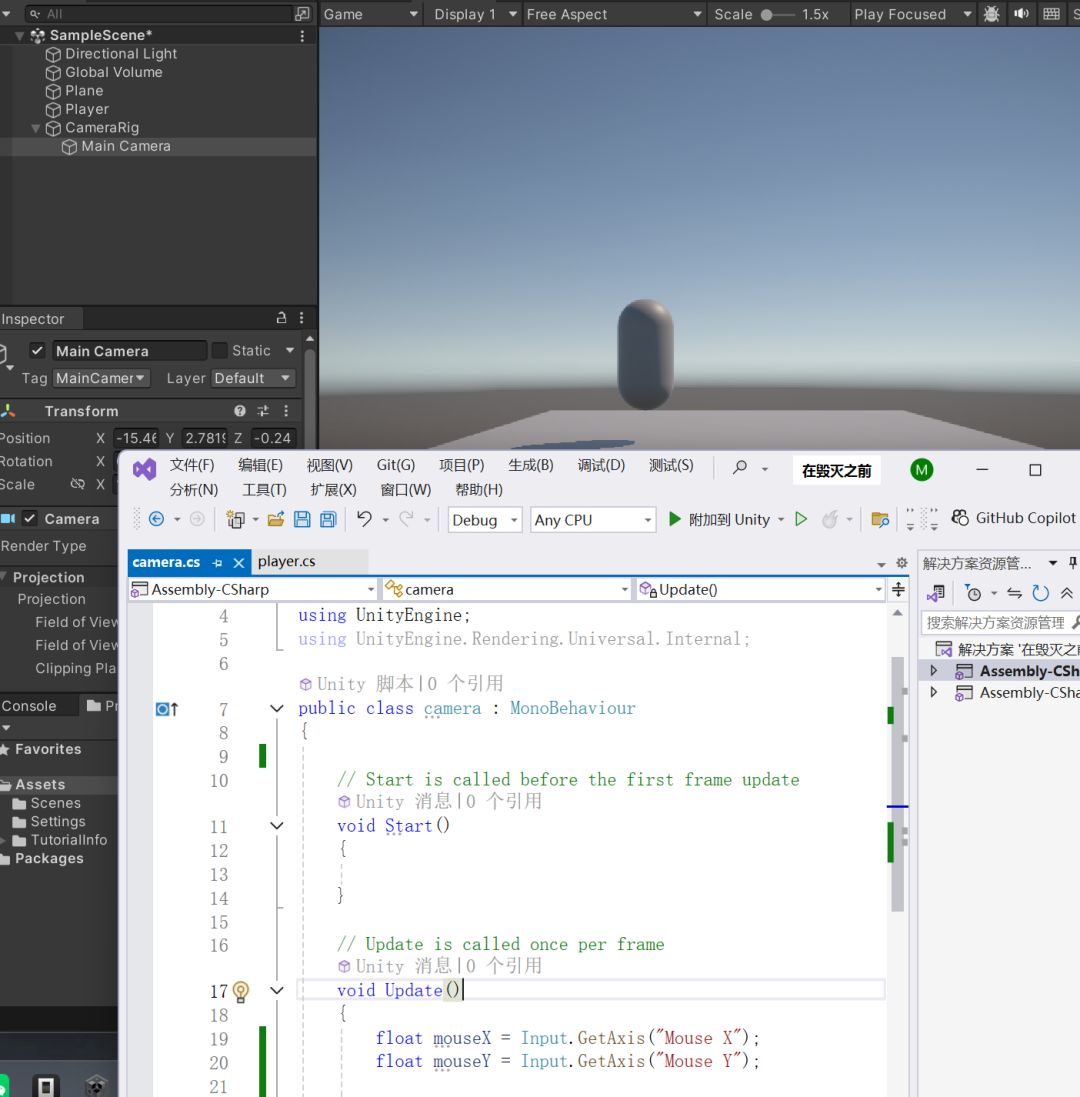Save camera.cs with the Visual Studio save icon
Viewport: 1080px width, 1097px height.
click(x=302, y=519)
